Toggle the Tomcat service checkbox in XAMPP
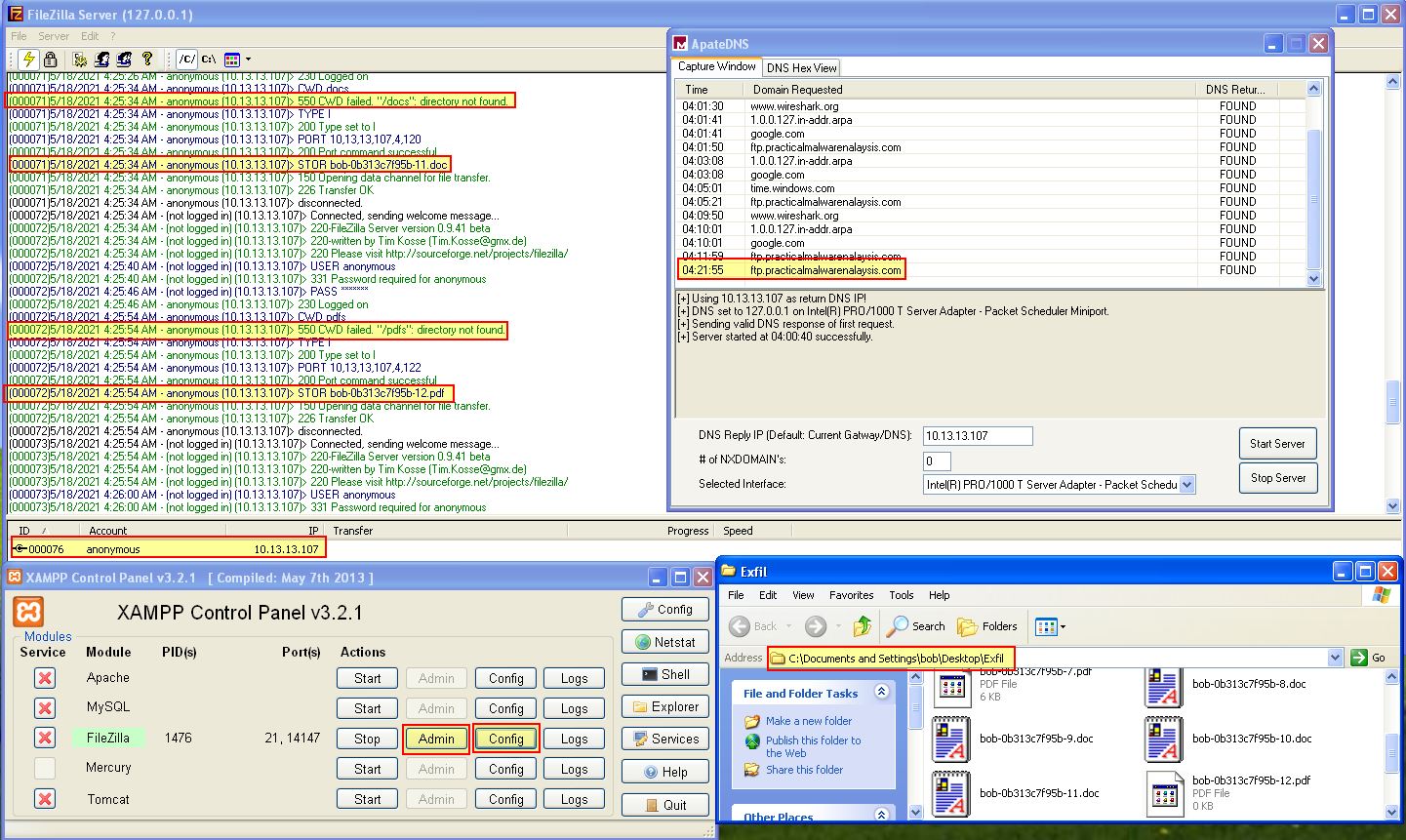Screen dimensions: 1406x840 44,799
